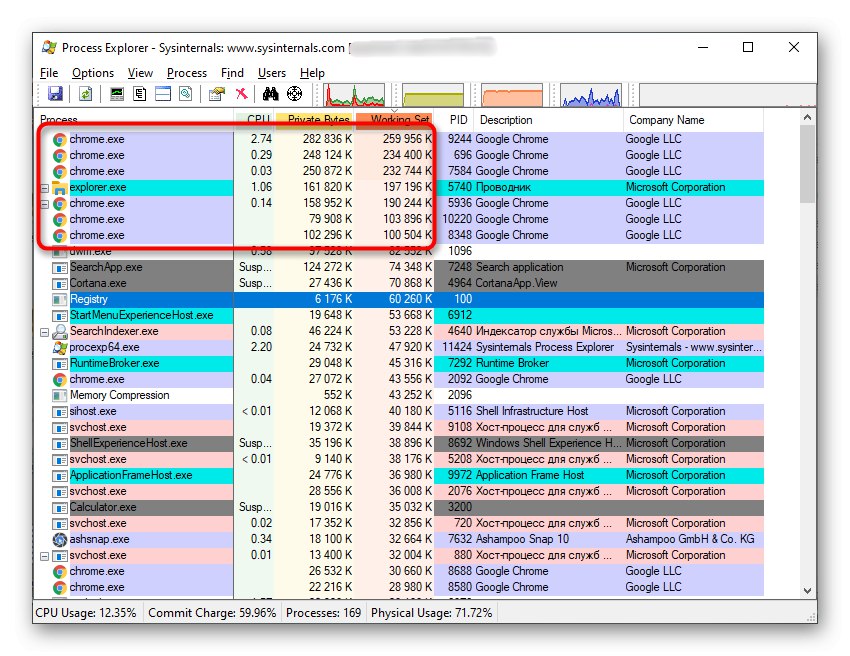
Task: Open the Find menu
Action: click(232, 73)
